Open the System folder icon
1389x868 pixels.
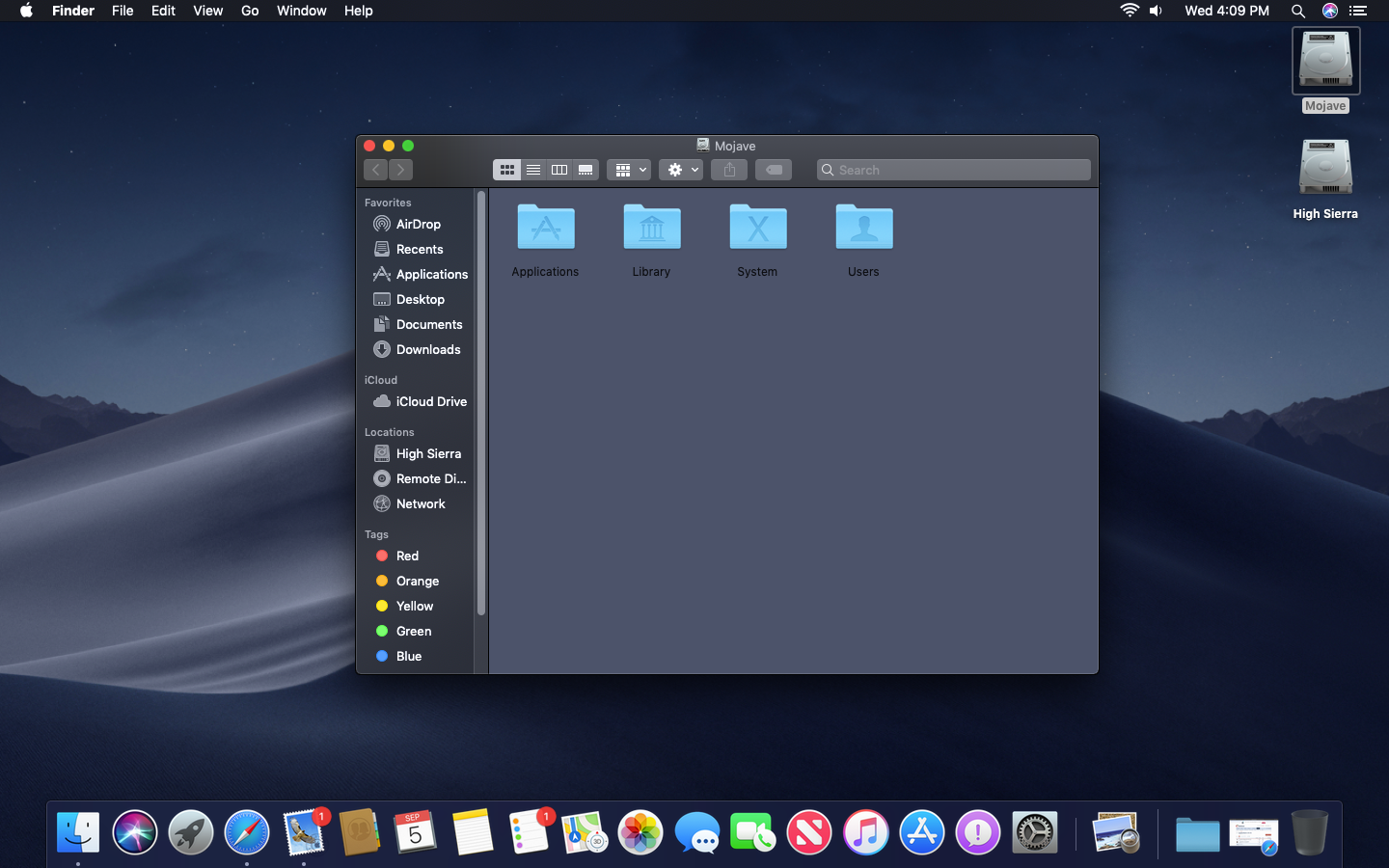pyautogui.click(x=757, y=228)
